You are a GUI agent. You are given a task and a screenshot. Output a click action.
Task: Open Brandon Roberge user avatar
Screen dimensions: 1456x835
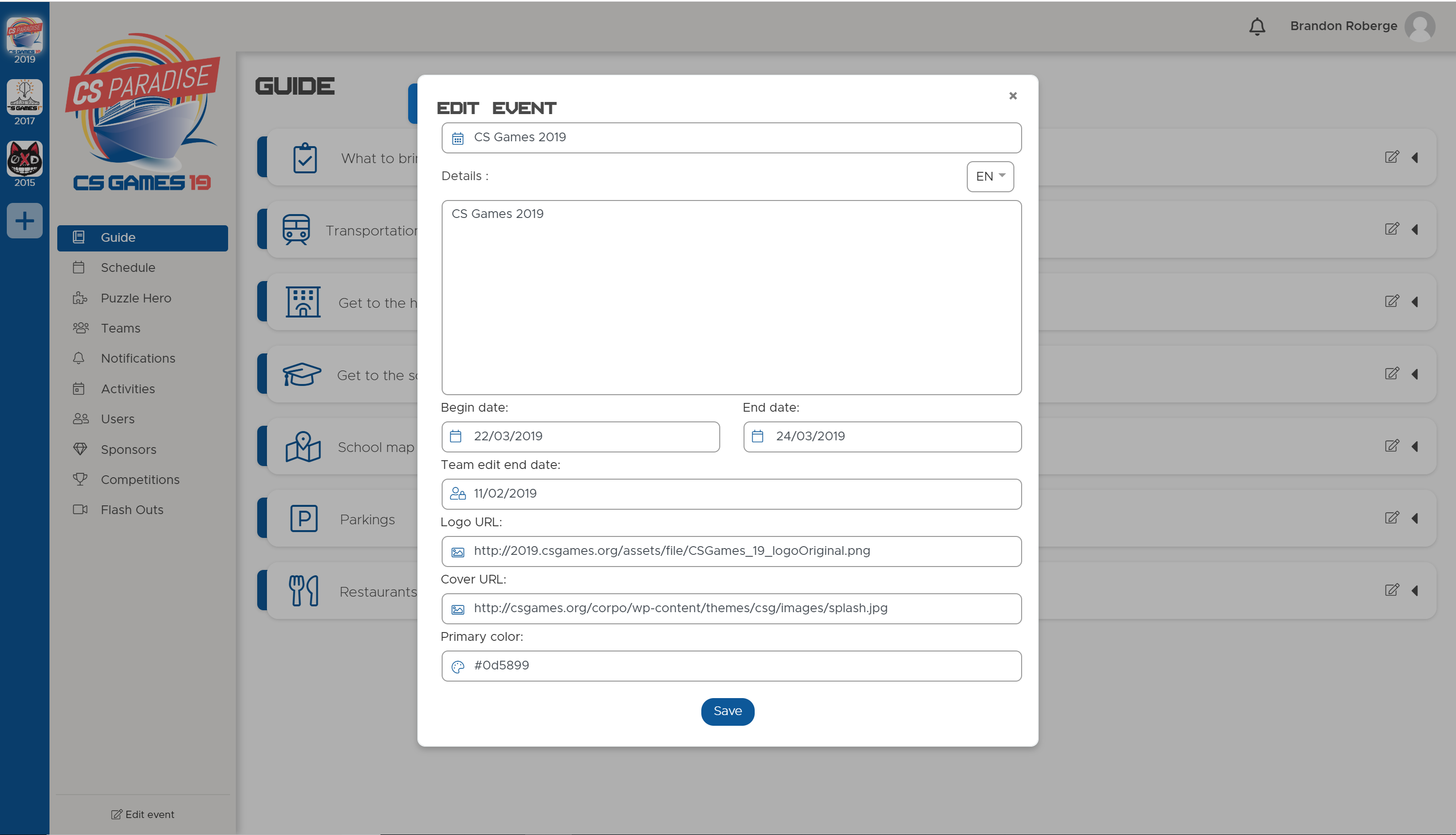point(1420,26)
